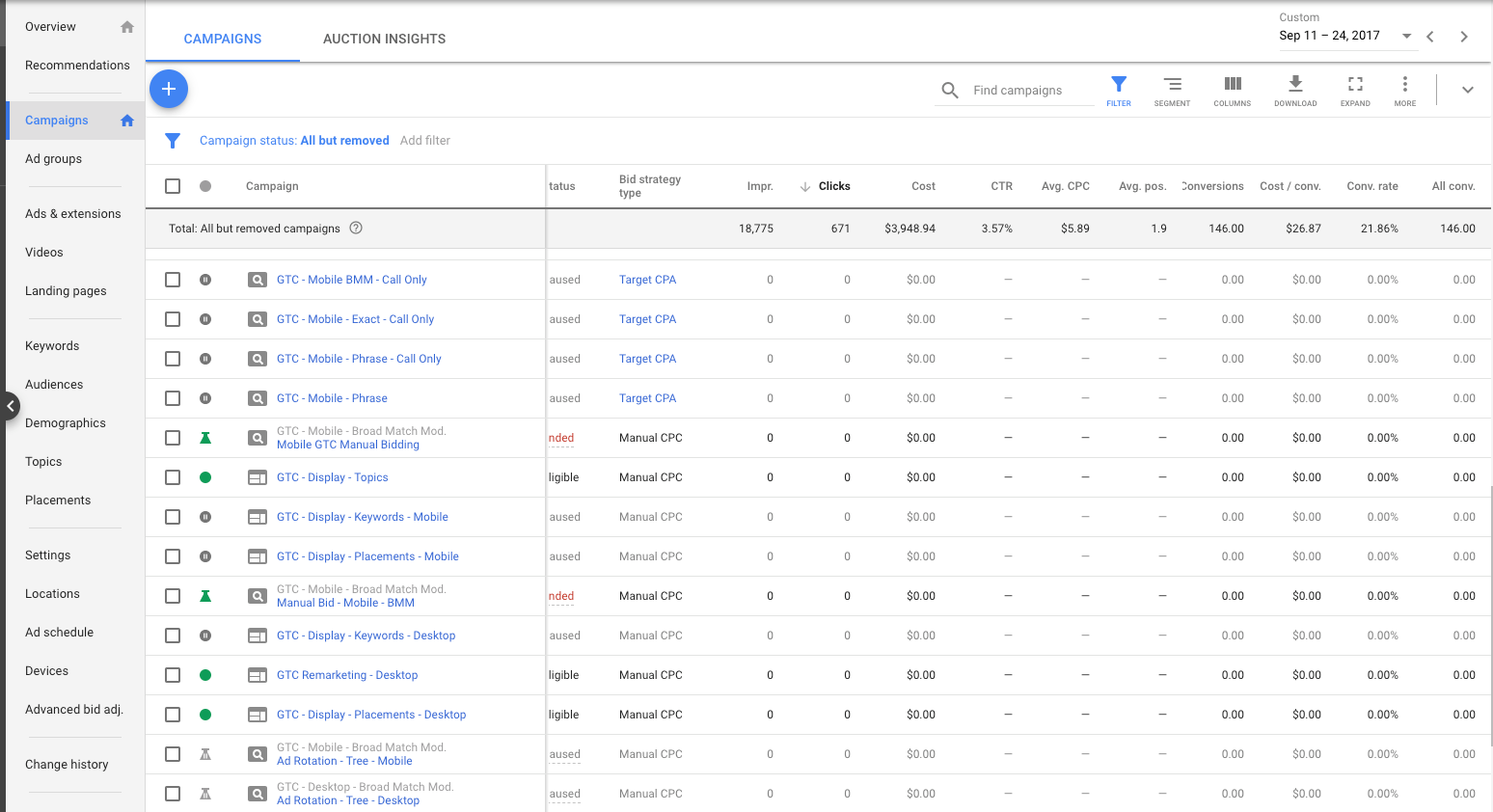The height and width of the screenshot is (812, 1493).
Task: Check the GTC - Mobile - Exact - Call Only row
Action: tap(173, 319)
